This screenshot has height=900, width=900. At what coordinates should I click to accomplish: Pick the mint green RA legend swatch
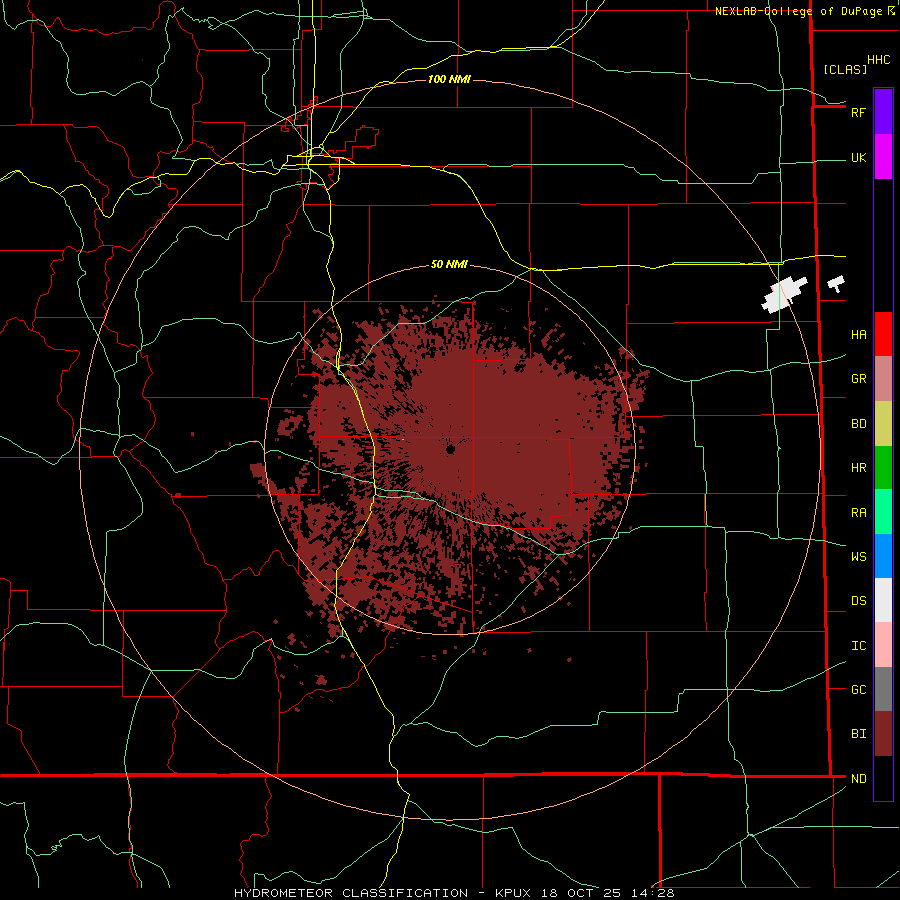click(883, 512)
